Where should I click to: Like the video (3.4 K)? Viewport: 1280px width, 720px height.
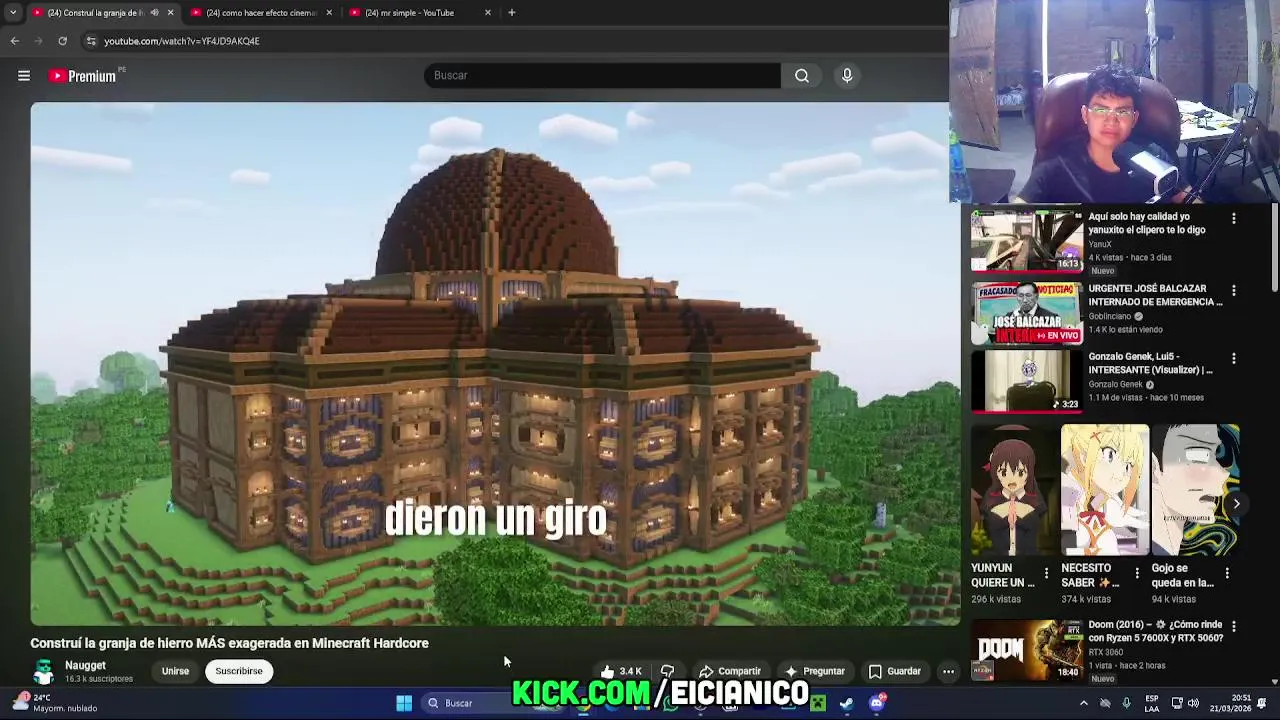[x=621, y=671]
